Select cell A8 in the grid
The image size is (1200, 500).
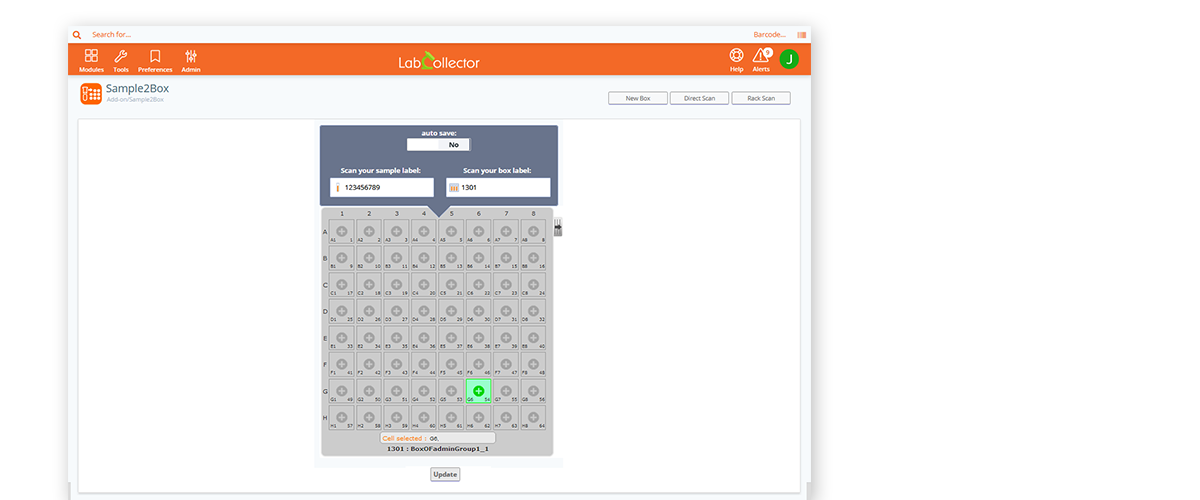coord(533,232)
